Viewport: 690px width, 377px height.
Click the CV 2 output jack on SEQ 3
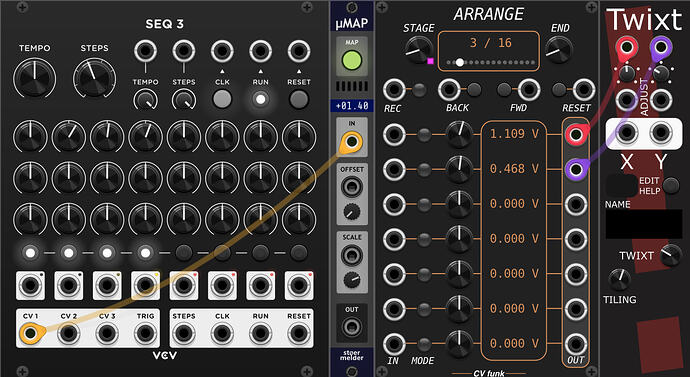[x=69, y=333]
